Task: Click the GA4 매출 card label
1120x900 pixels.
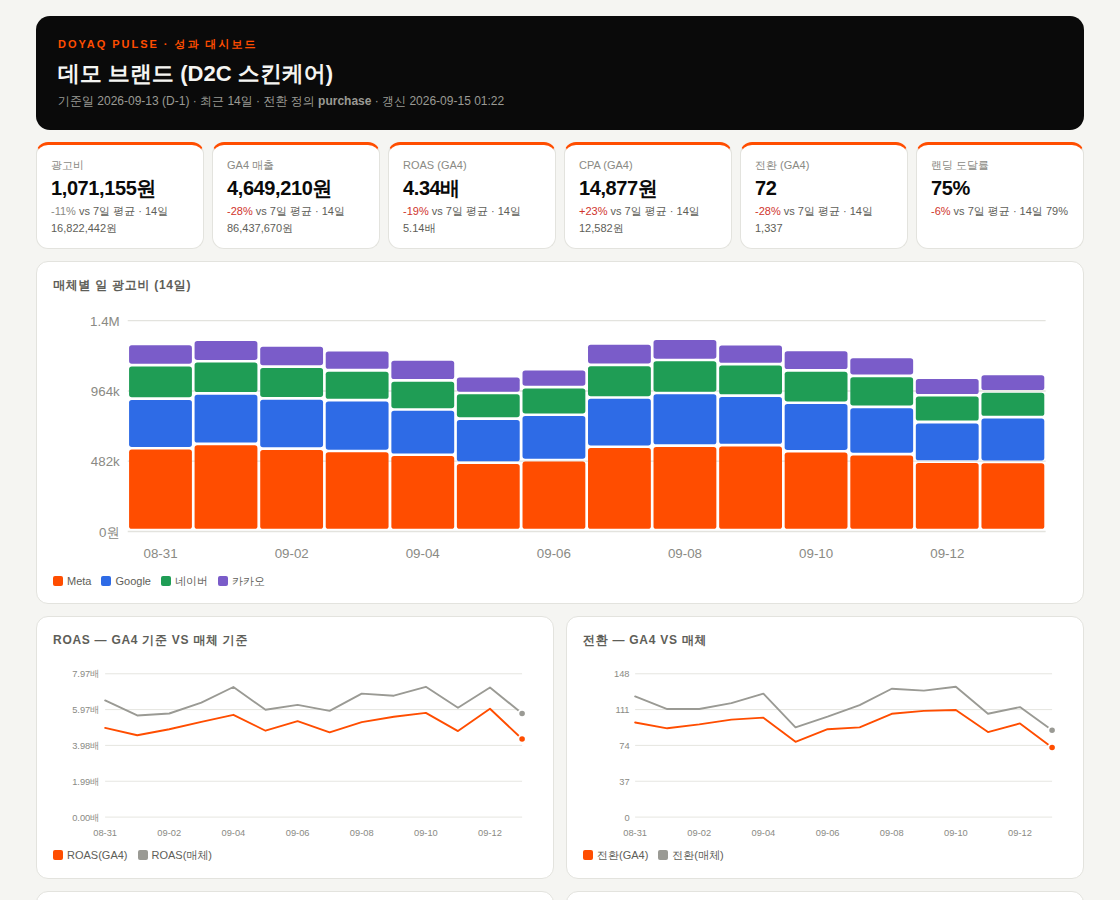Action: coord(250,165)
